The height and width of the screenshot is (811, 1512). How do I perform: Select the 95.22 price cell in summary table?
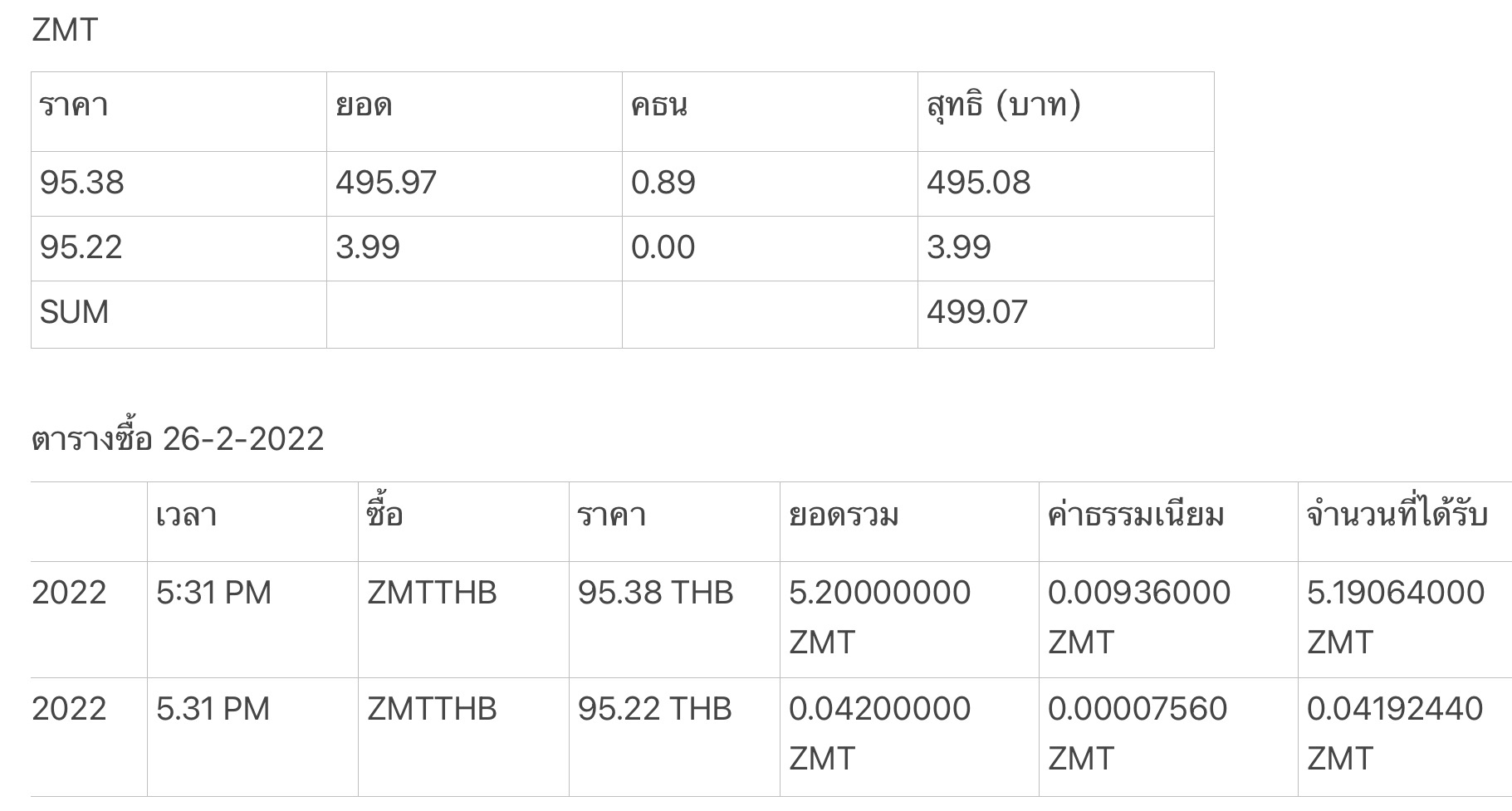(179, 248)
